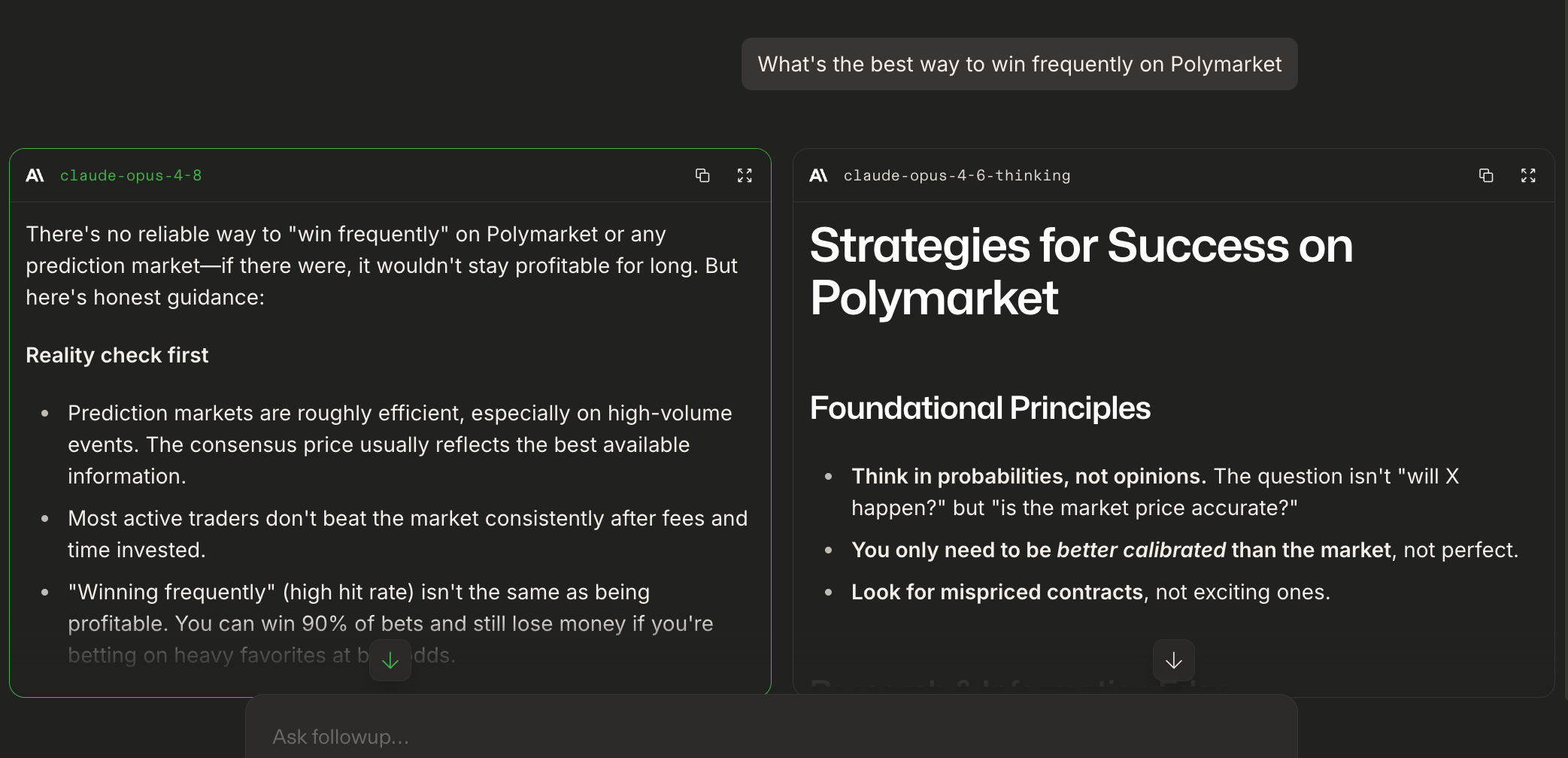Copy the claude-opus-4-8 response
The image size is (1568, 758).
pos(702,175)
